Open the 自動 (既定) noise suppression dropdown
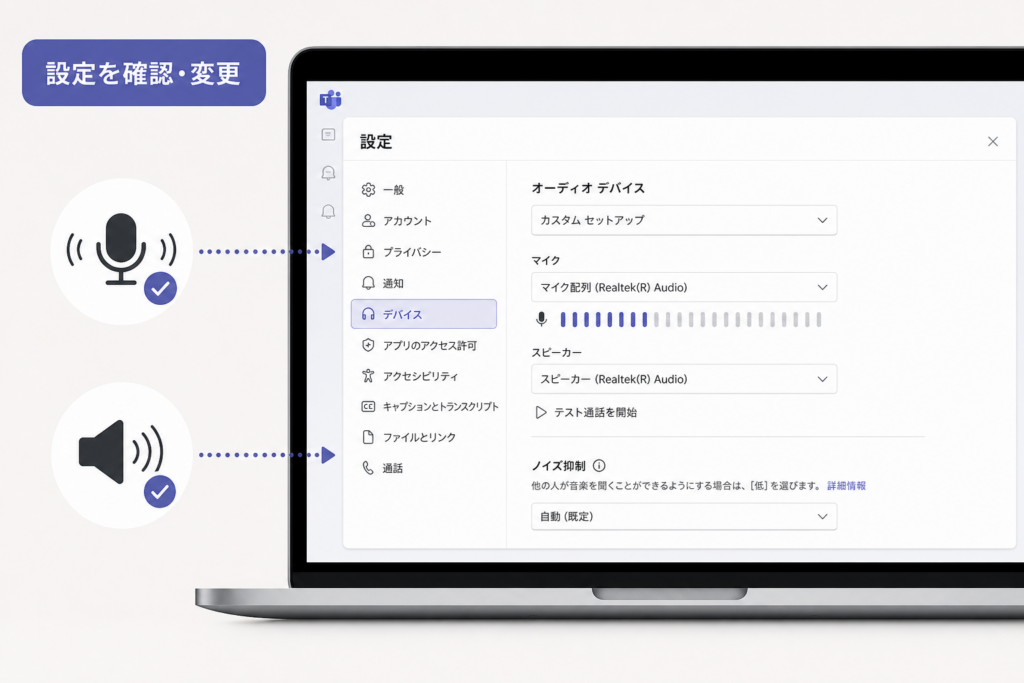The image size is (1024, 683). pos(684,516)
